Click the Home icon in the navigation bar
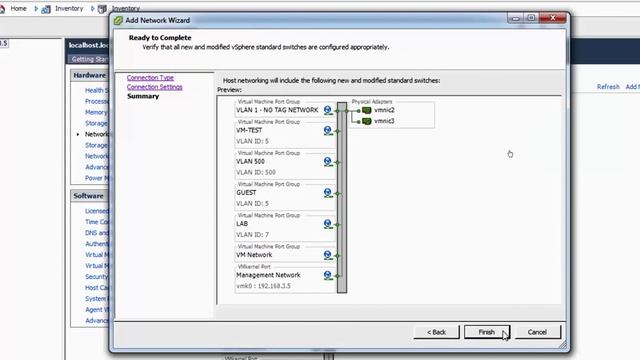Screen dimensions: 640x360 (x=2, y=9)
